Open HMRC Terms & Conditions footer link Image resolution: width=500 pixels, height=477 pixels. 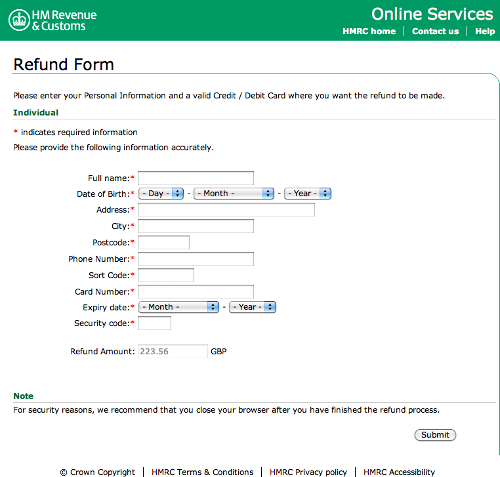202,472
